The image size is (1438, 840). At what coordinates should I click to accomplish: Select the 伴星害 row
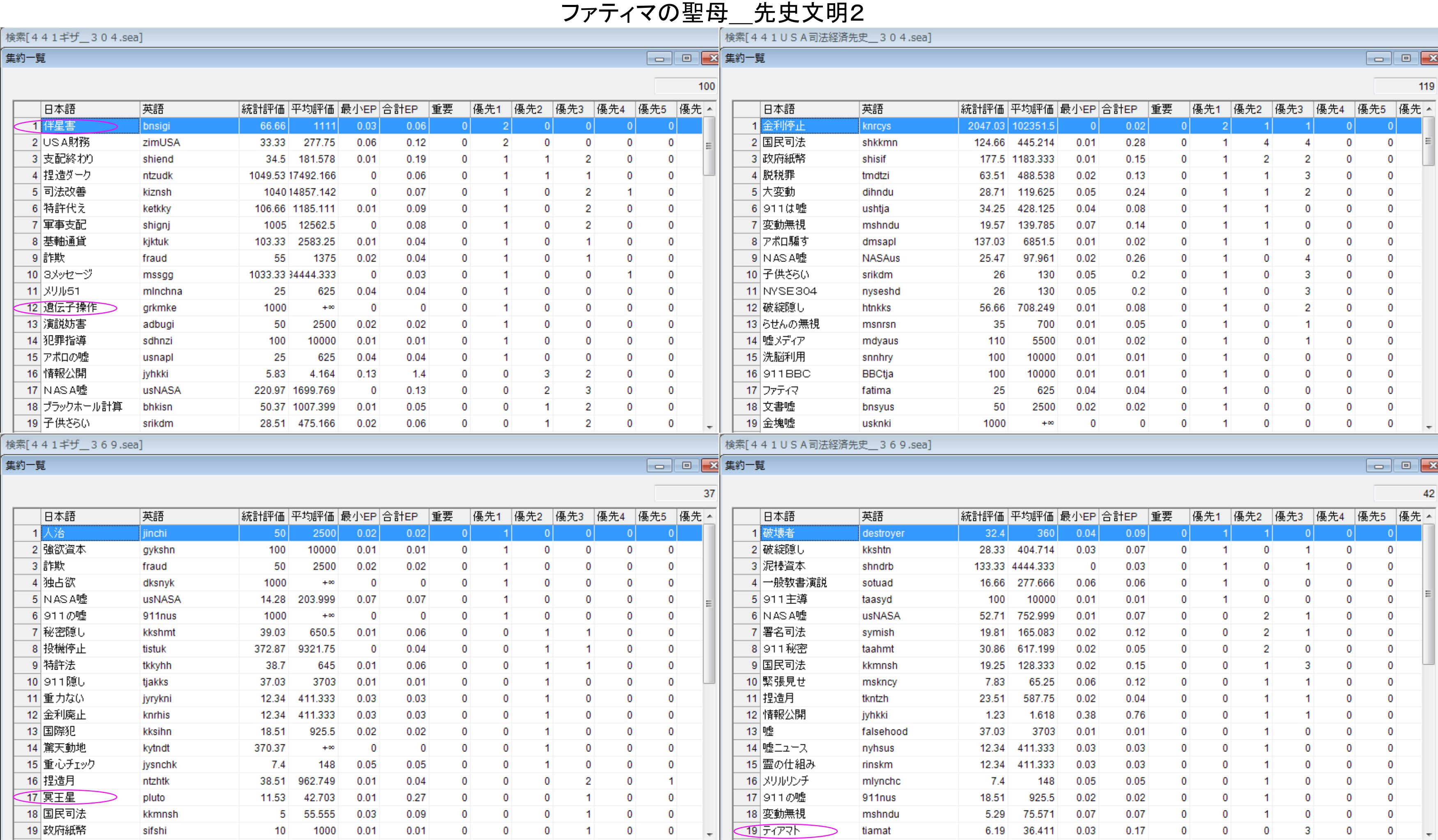60,126
